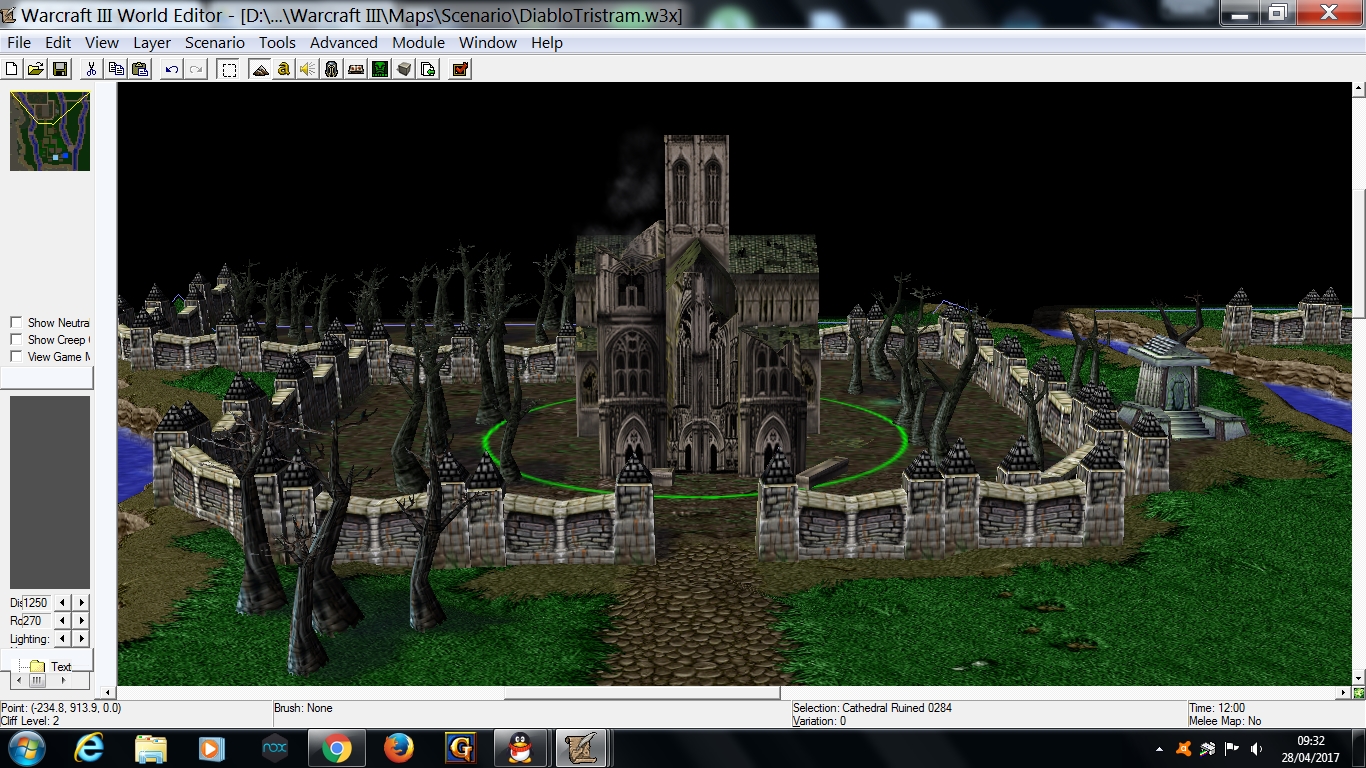Open the Window menu
The height and width of the screenshot is (768, 1366).
(x=488, y=42)
